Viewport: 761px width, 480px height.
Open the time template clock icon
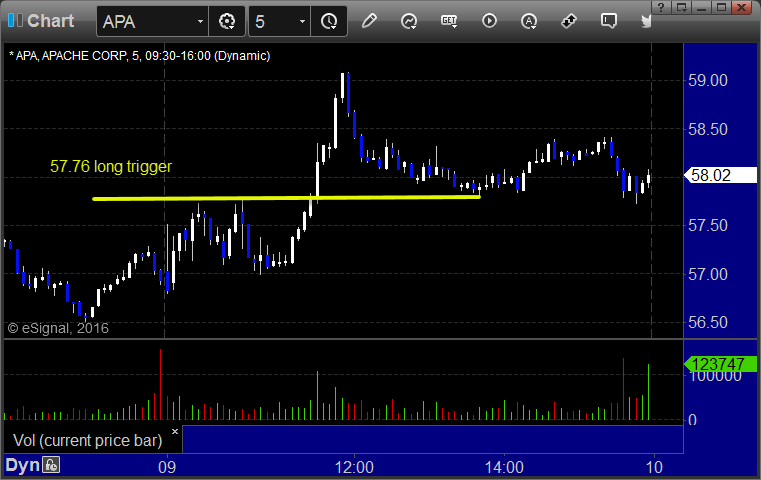pyautogui.click(x=329, y=21)
